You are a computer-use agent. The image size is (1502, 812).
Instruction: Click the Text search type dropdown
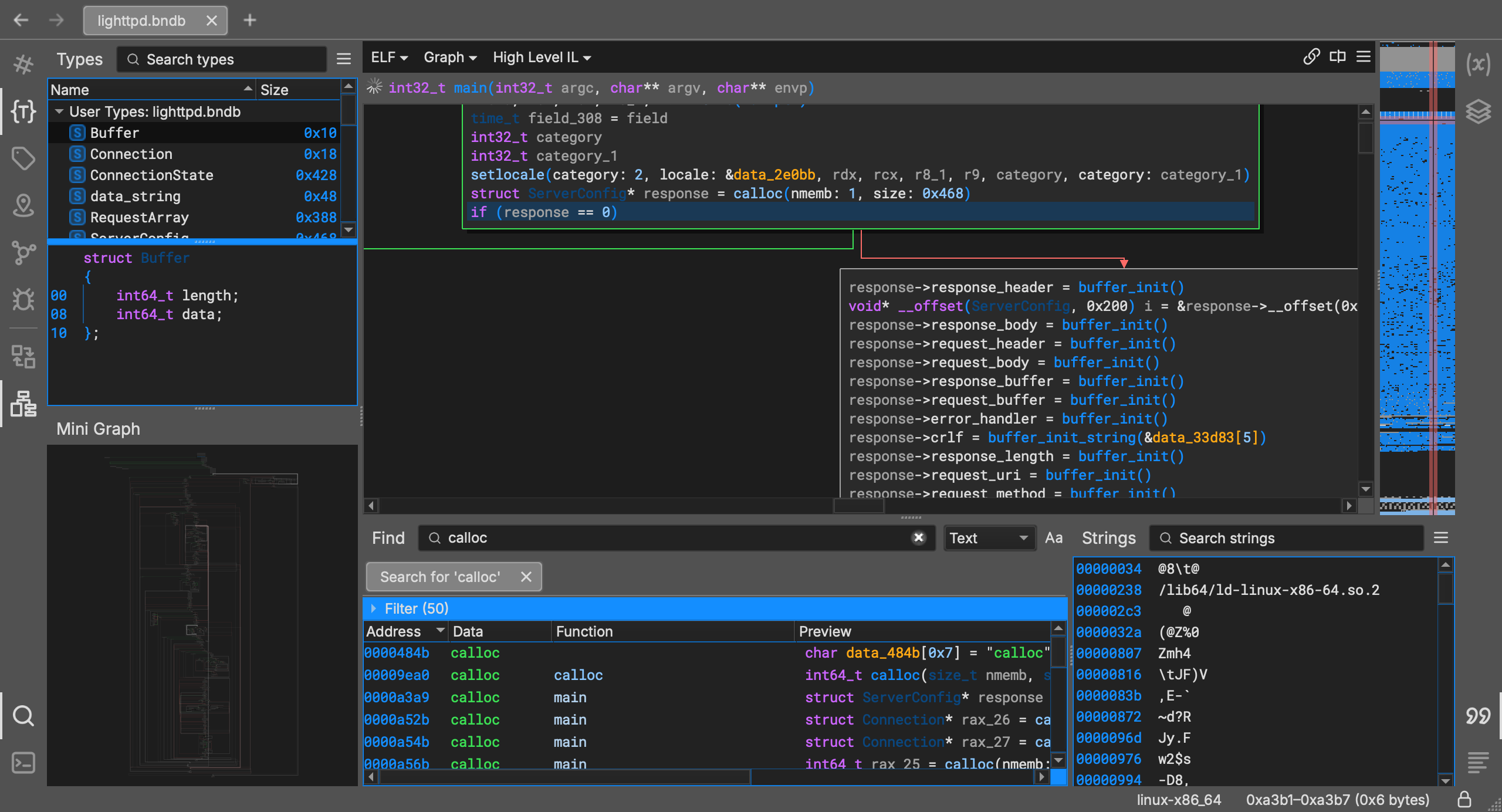[986, 538]
